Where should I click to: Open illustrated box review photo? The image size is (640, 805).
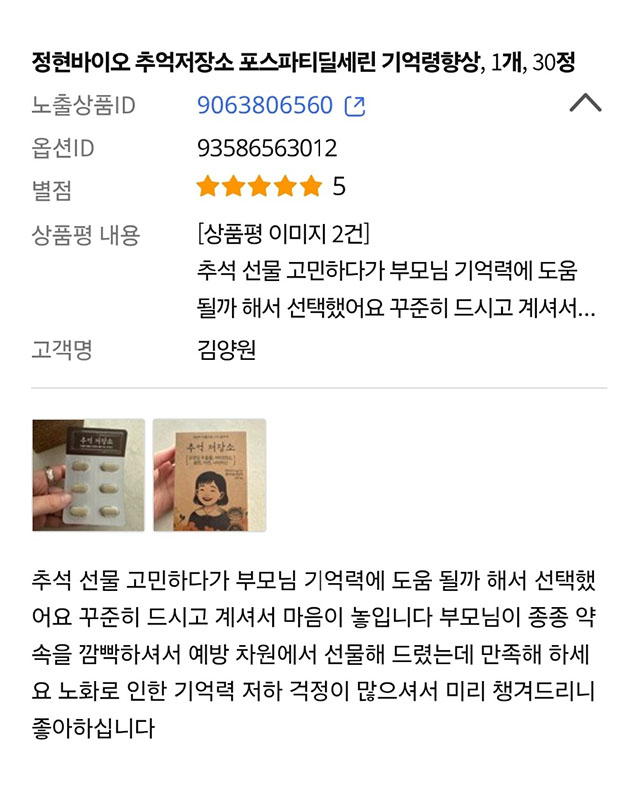[x=209, y=475]
